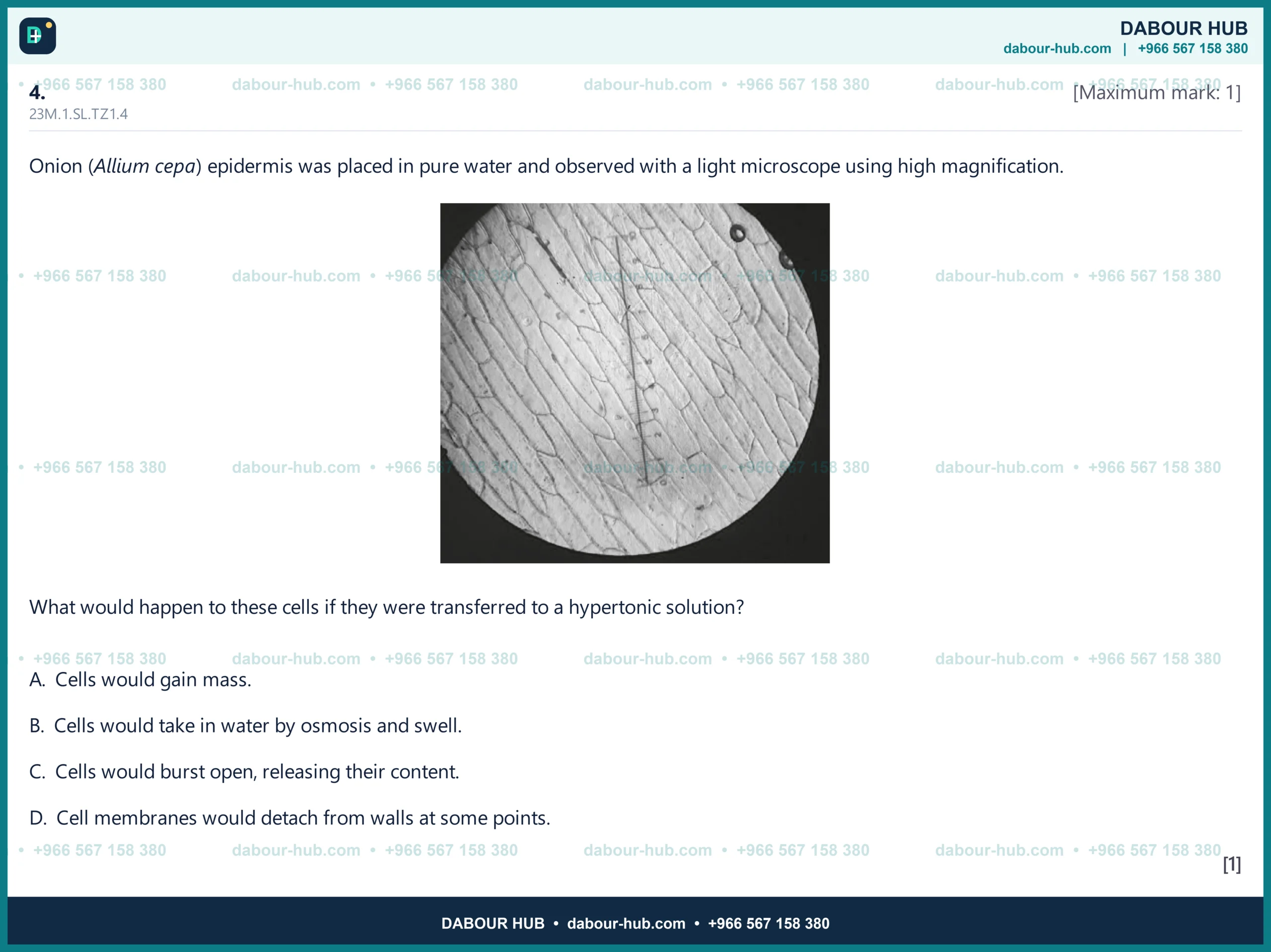Image resolution: width=1271 pixels, height=952 pixels.
Task: Click header phone number +966 567 158 380
Action: pyautogui.click(x=1193, y=49)
